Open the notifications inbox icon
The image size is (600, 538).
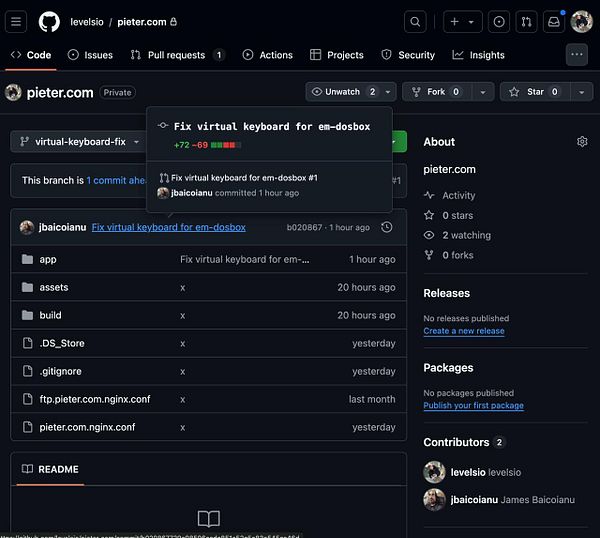[554, 22]
